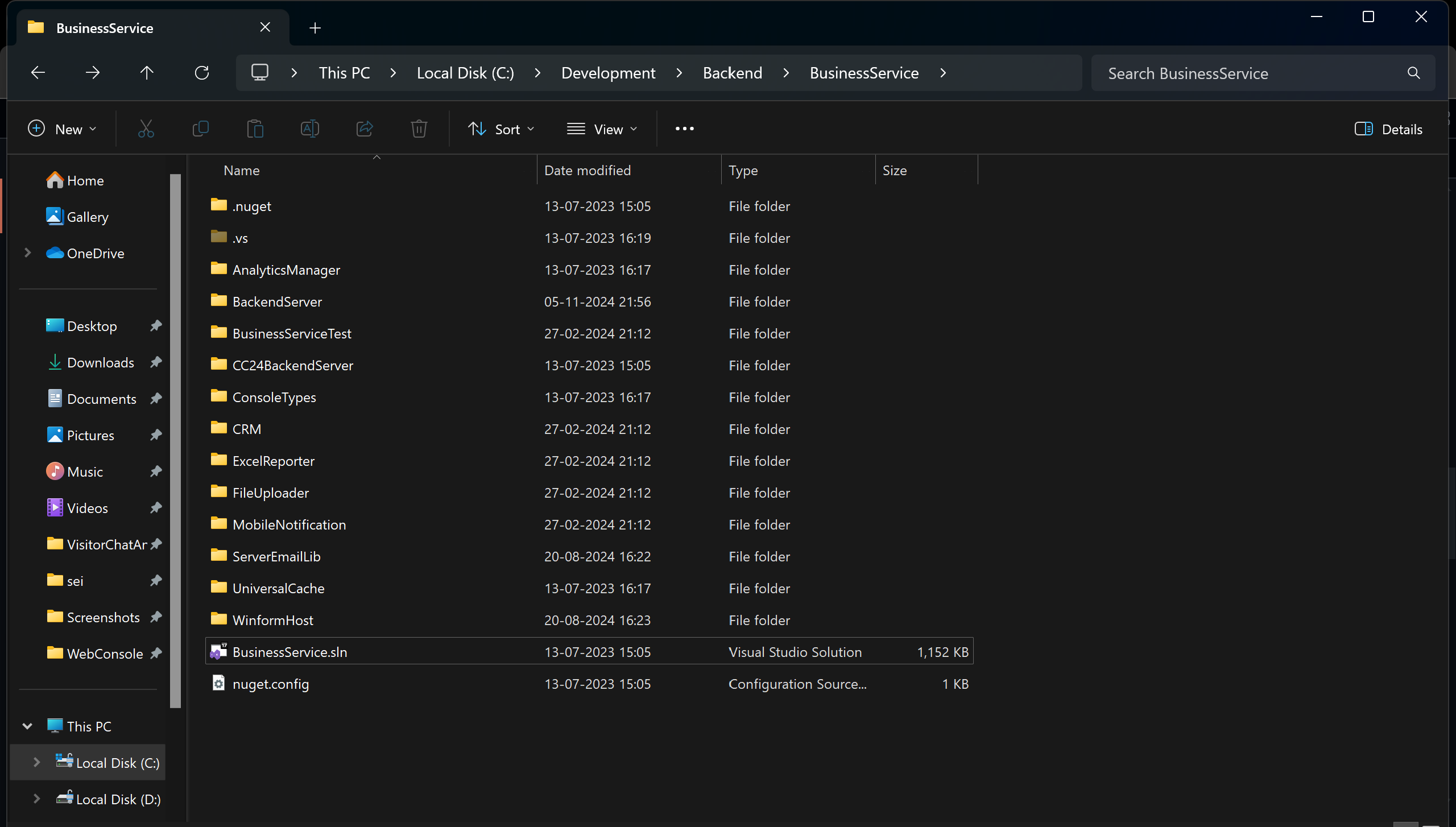Screen dimensions: 1456x827
Task: Open the See more menu
Action: pos(684,129)
